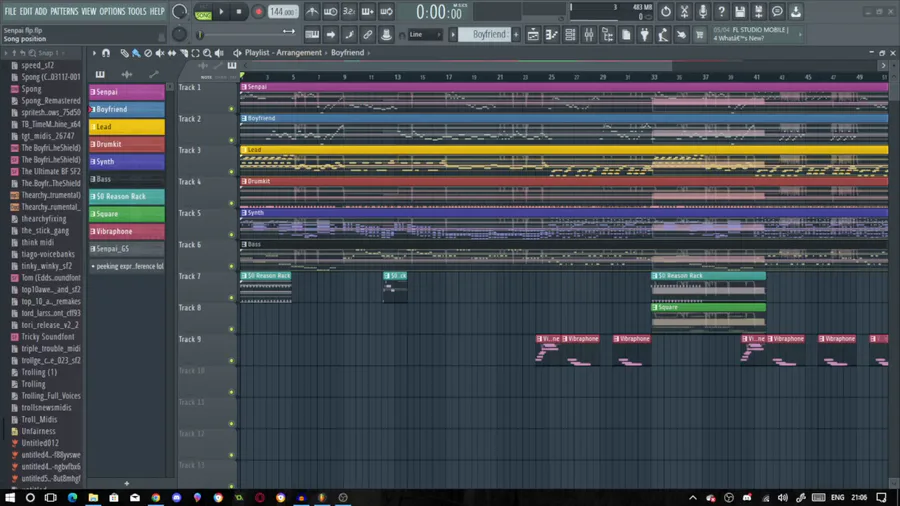Viewport: 900px width, 506px height.
Task: Save project with the floppy disk icon
Action: (x=740, y=11)
